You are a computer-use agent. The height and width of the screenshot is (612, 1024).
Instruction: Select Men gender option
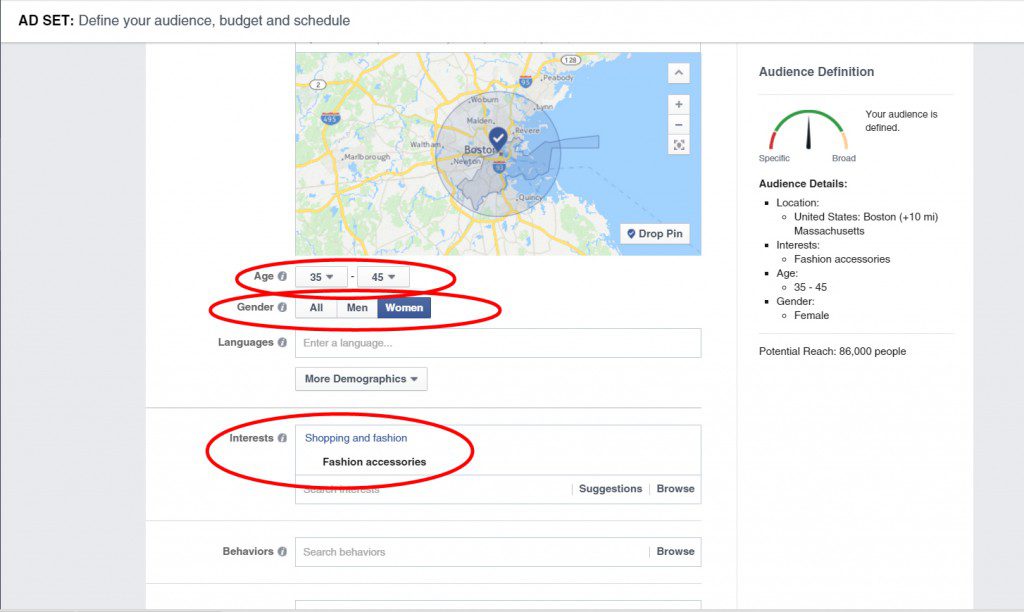click(x=357, y=308)
